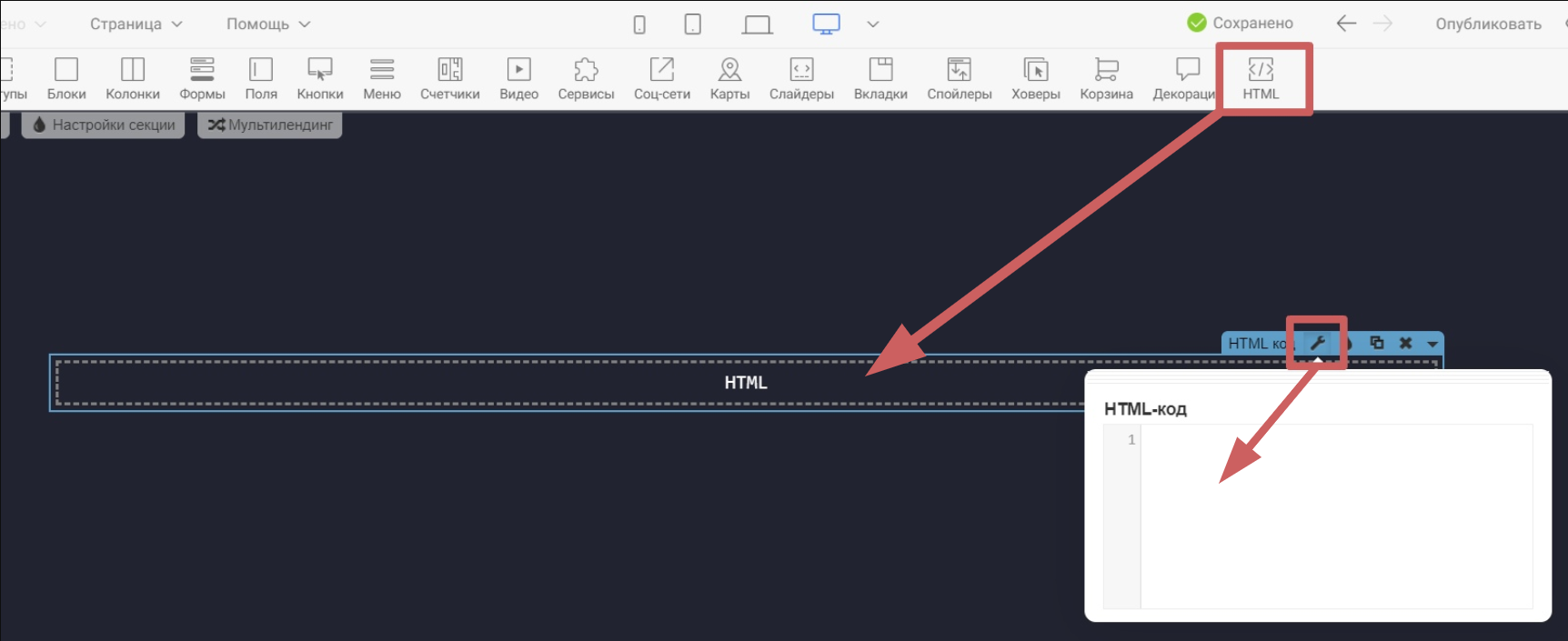Click the Настройки секции button

pyautogui.click(x=104, y=125)
